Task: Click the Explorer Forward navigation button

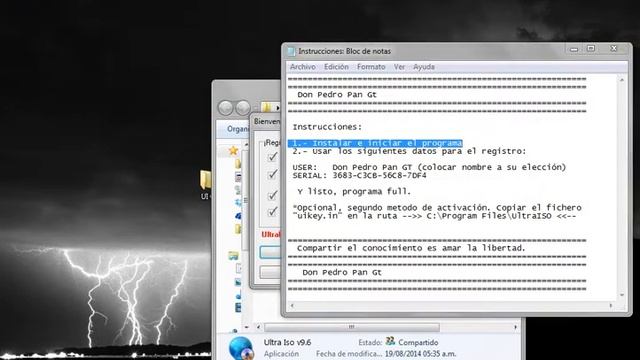Action: pyautogui.click(x=243, y=108)
